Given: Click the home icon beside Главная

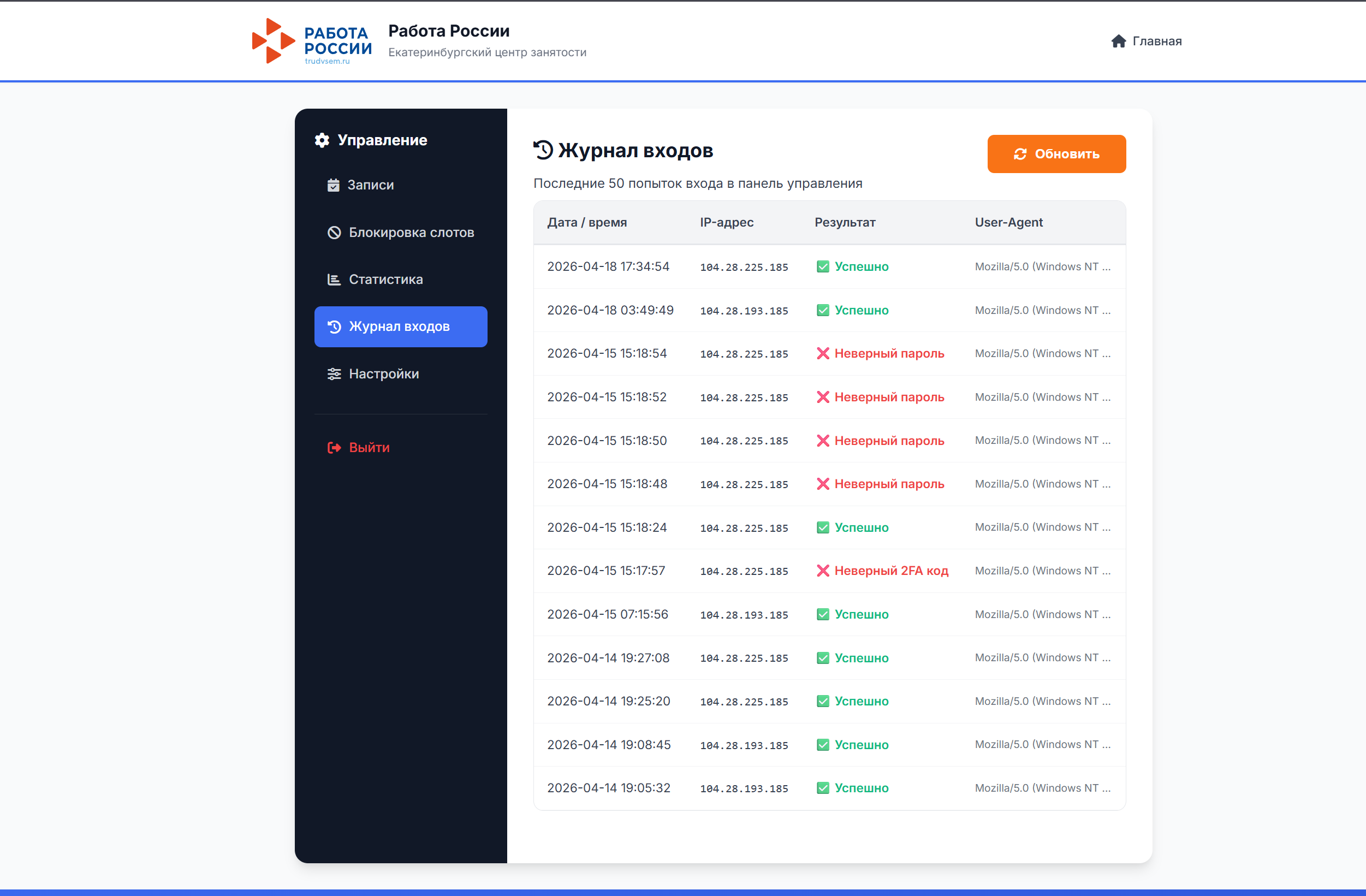Looking at the screenshot, I should click(1118, 41).
